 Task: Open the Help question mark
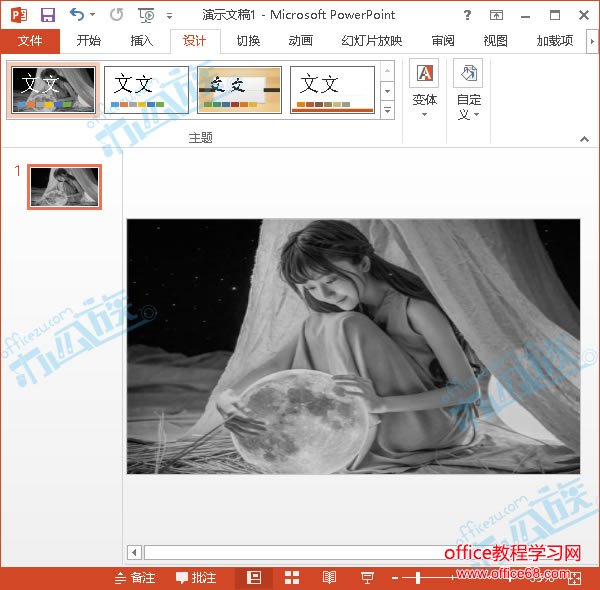coord(467,15)
